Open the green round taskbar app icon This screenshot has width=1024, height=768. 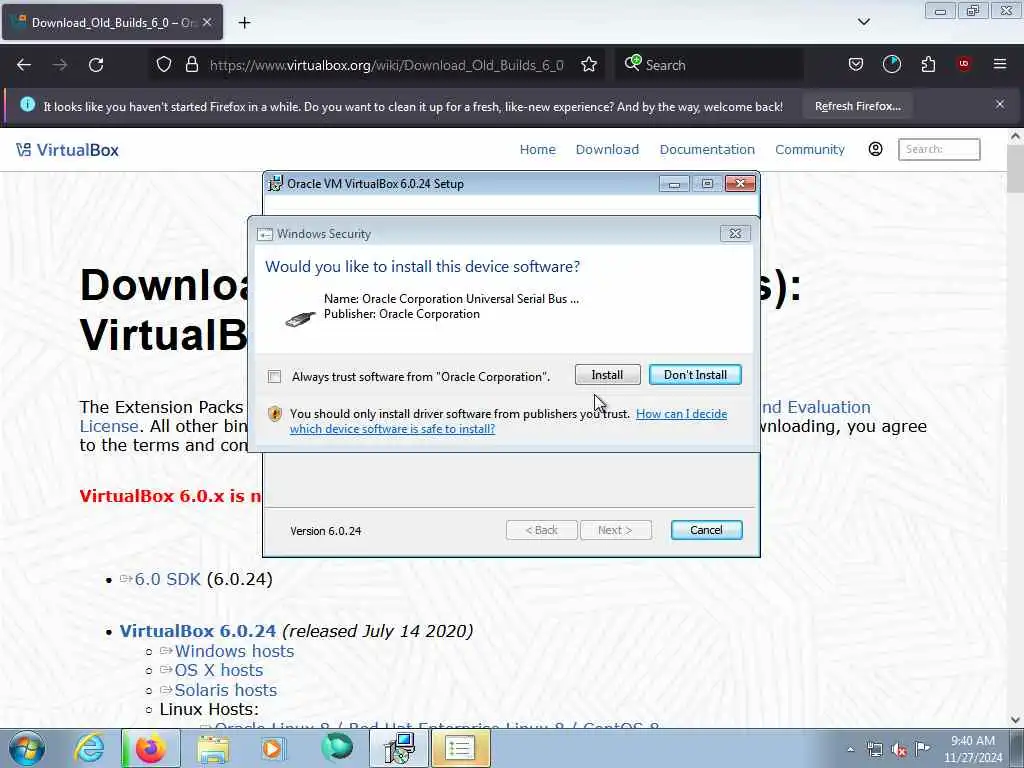337,748
